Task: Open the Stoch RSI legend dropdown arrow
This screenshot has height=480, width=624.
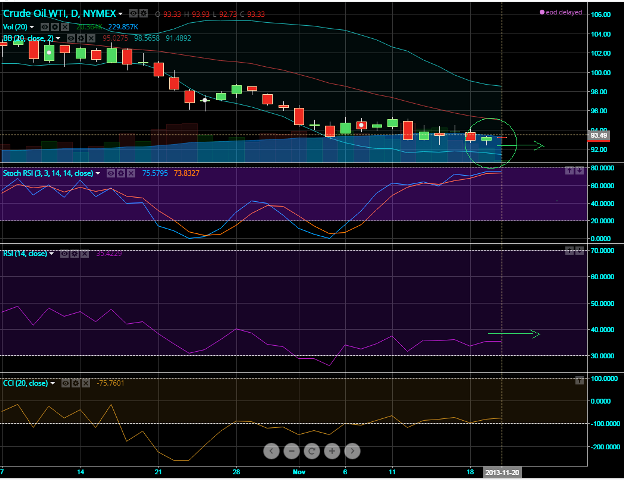Action: click(x=98, y=173)
